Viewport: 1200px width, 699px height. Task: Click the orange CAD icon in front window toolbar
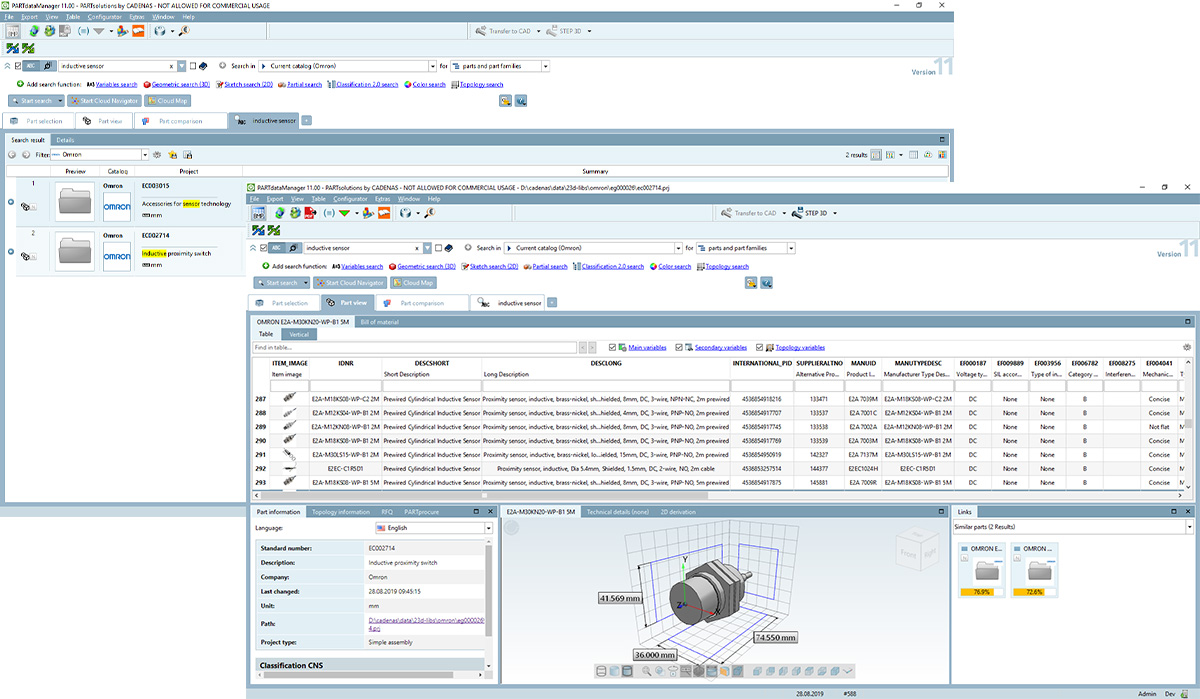[384, 213]
